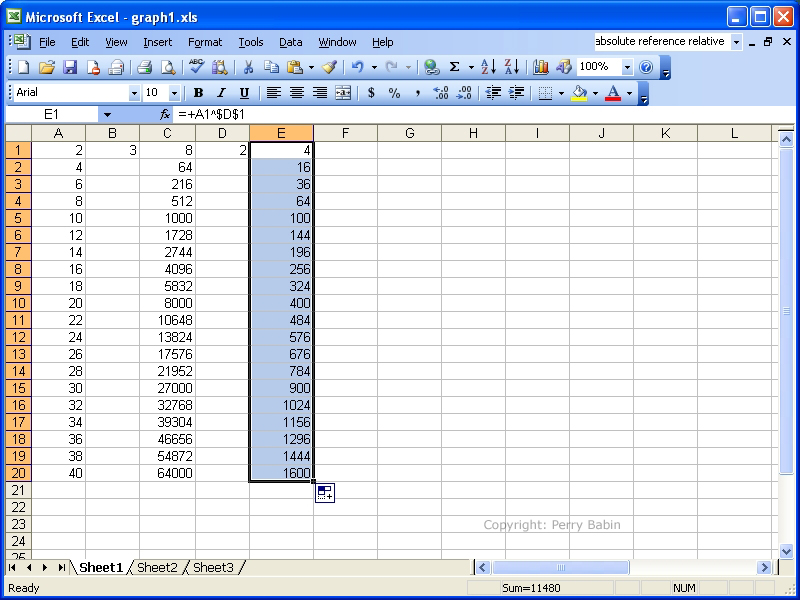Sort ascending A to Z
The width and height of the screenshot is (800, 600).
[x=488, y=67]
